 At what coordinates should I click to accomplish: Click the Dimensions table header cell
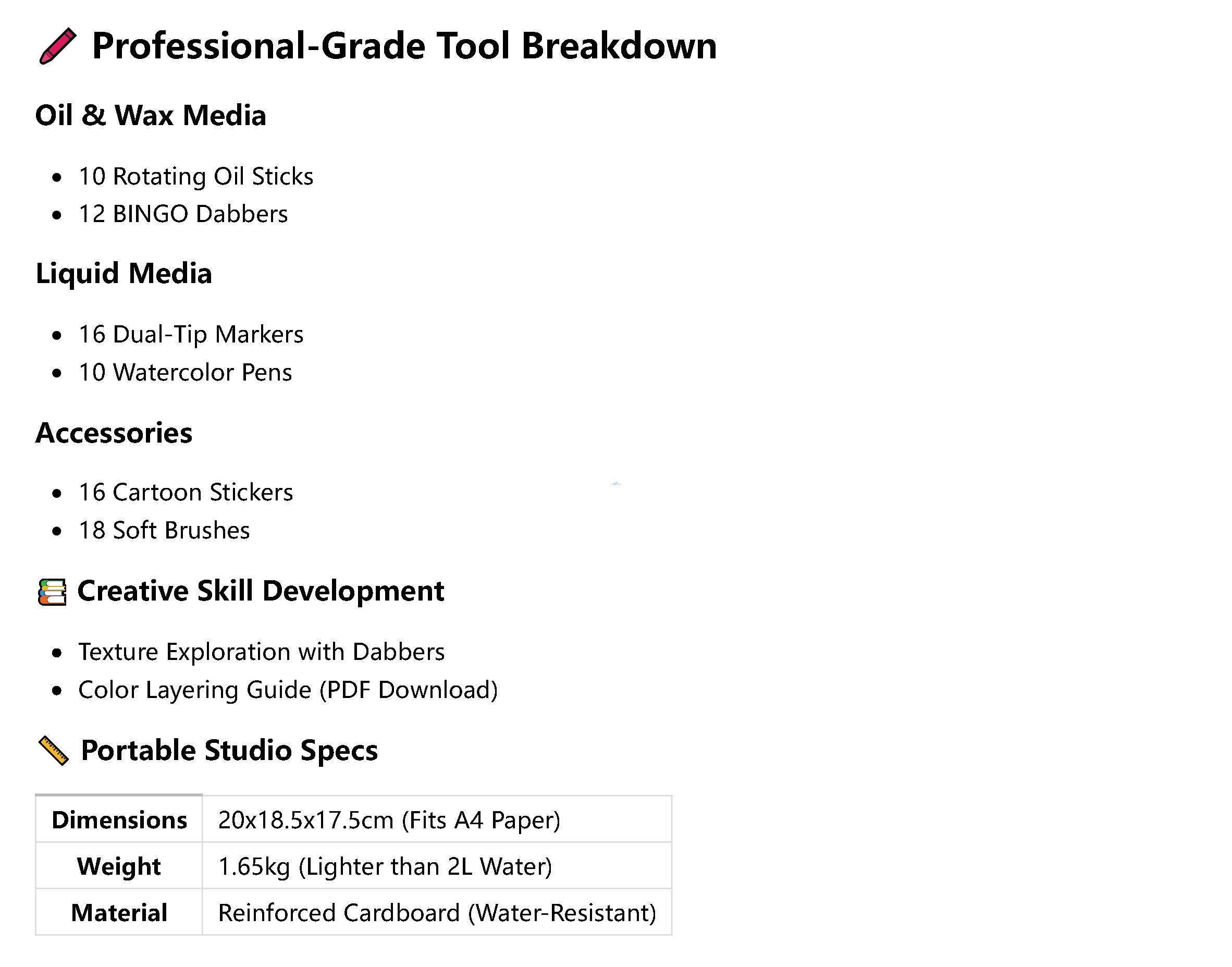coord(119,821)
